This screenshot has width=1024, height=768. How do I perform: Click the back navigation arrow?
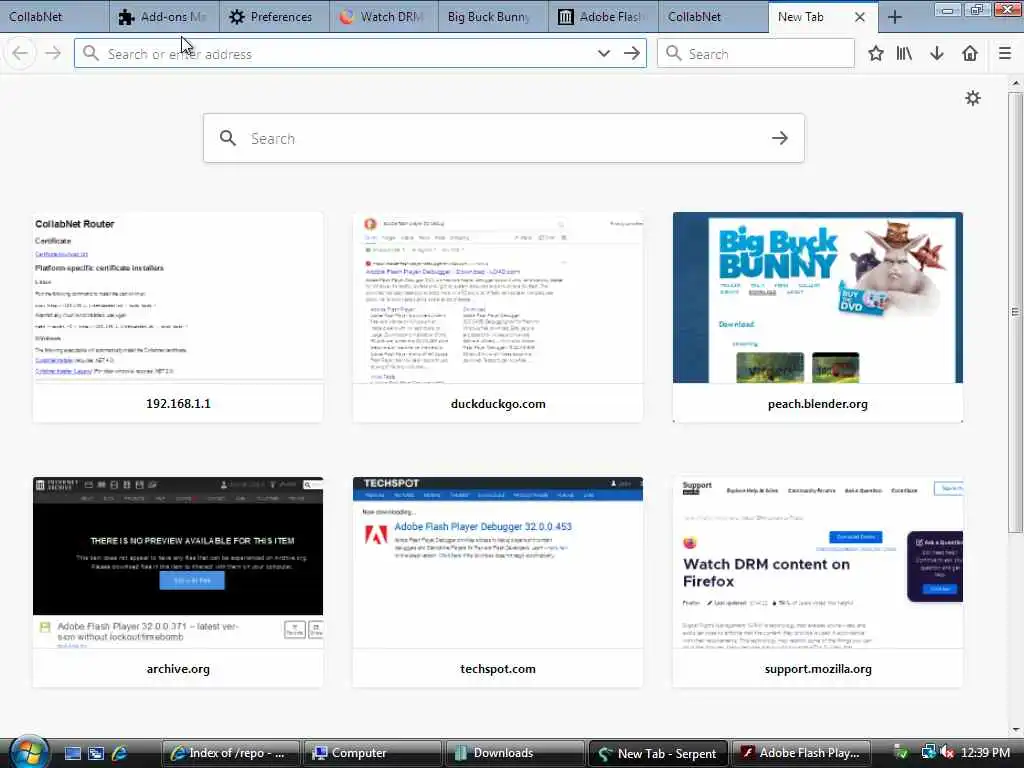click(x=20, y=54)
